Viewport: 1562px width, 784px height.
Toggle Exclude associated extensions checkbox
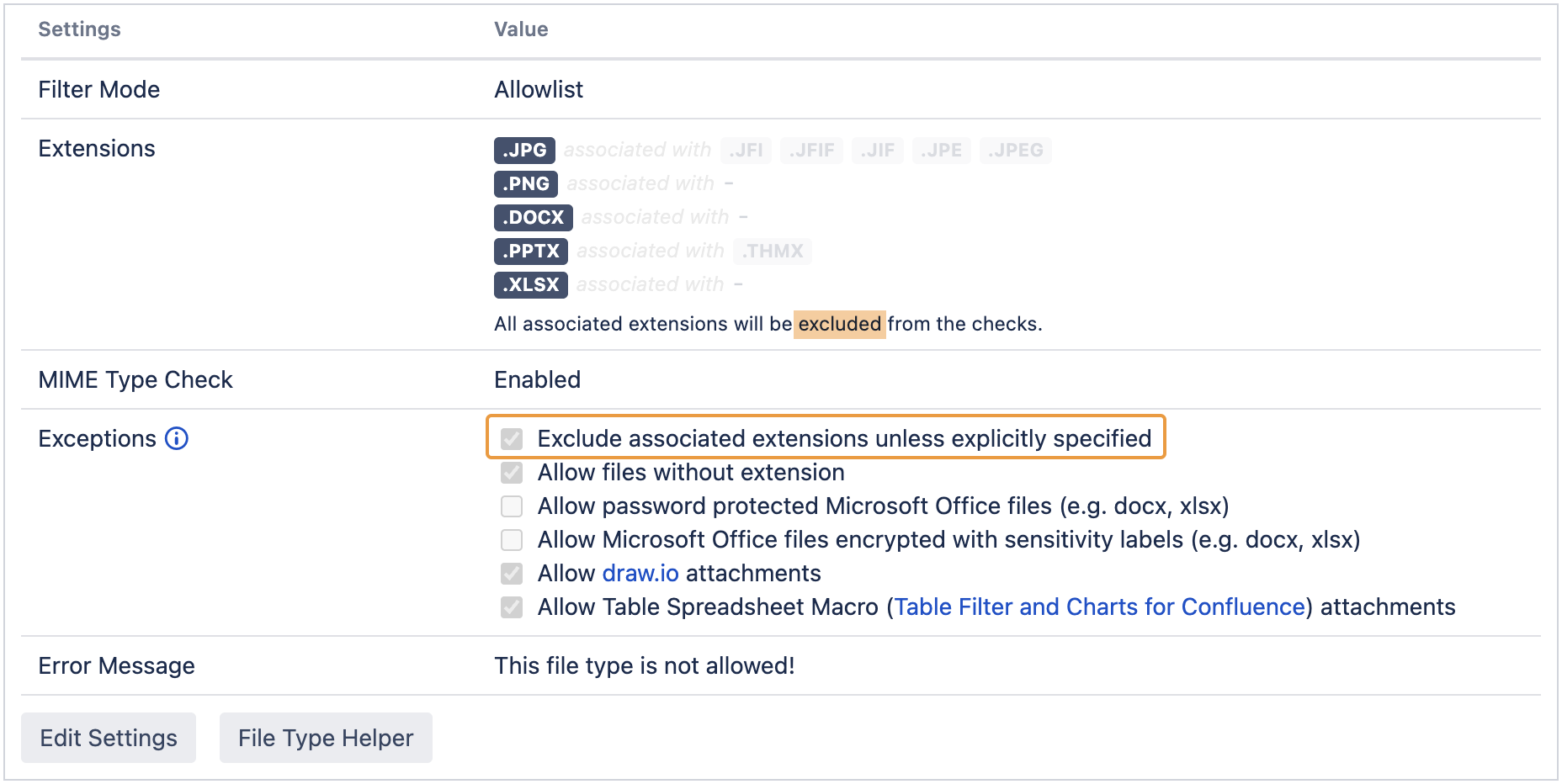tap(512, 438)
